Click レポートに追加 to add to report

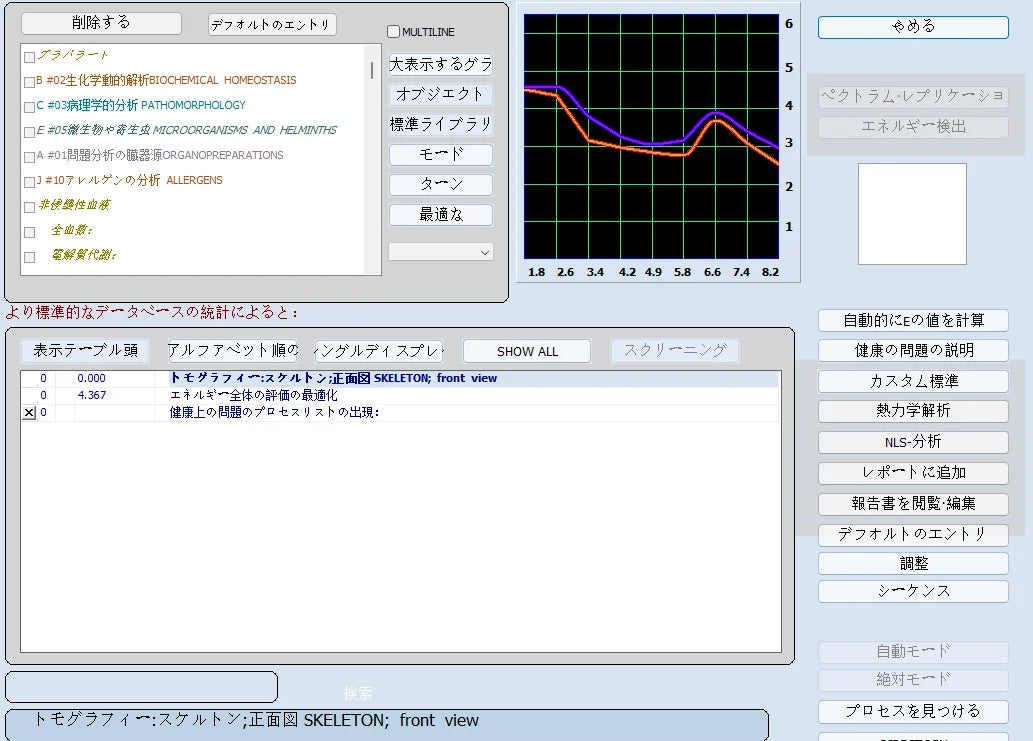[x=912, y=473]
